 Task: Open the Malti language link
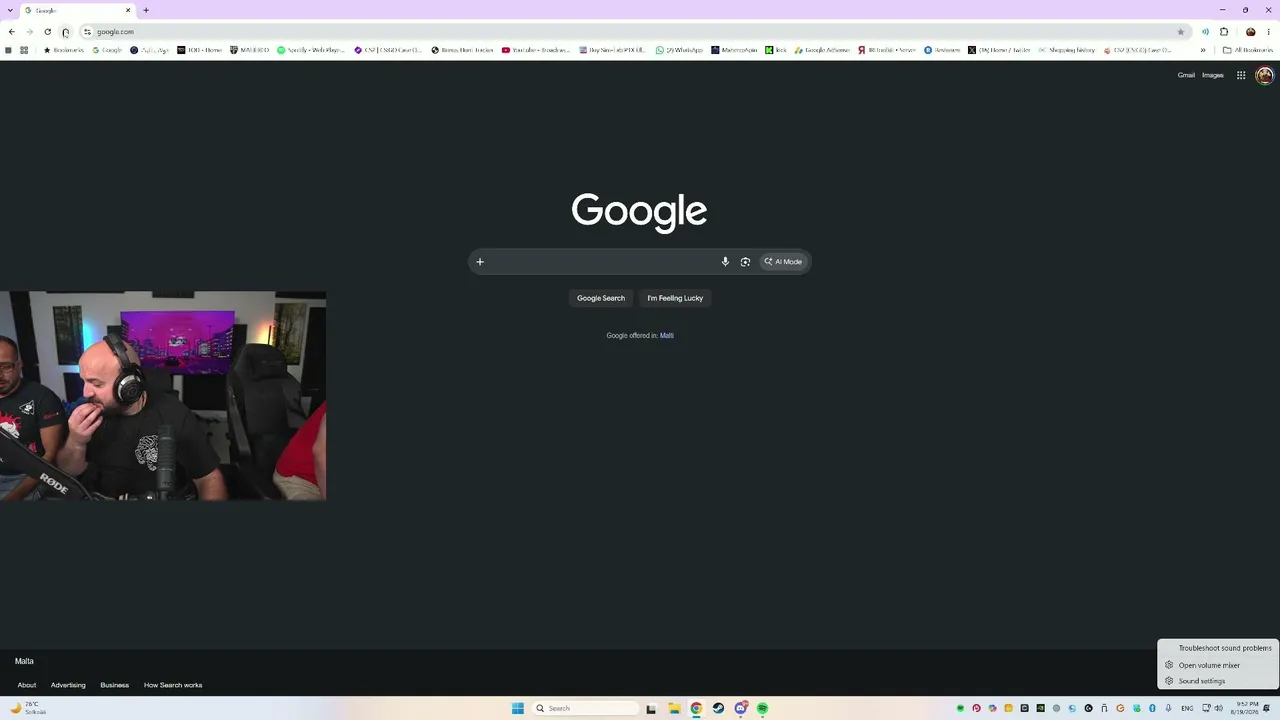667,336
